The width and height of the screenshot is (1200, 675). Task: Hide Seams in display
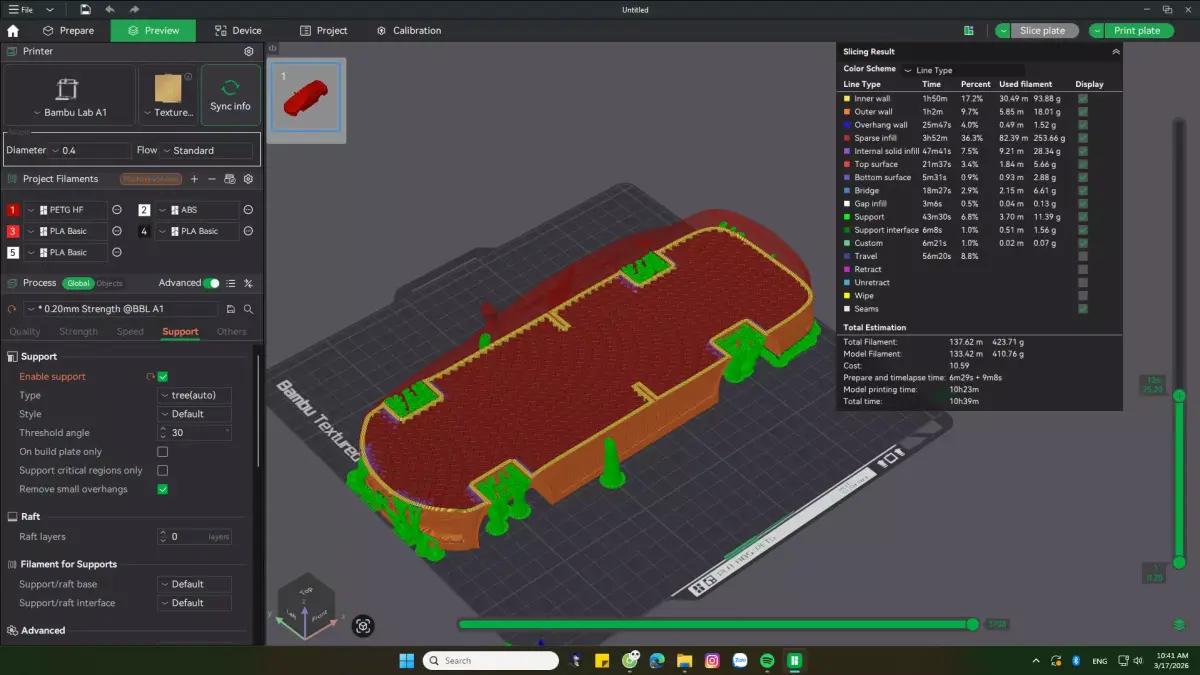coord(1083,309)
